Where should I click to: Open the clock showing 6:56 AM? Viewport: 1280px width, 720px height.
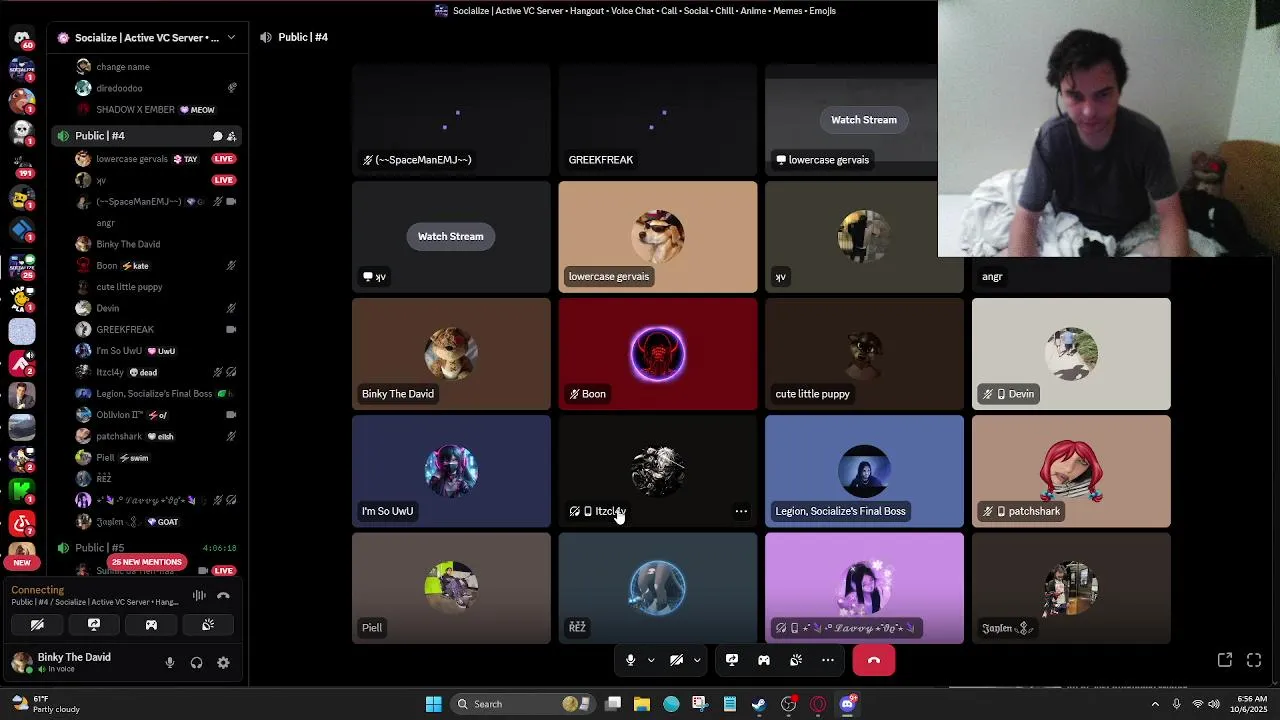pos(1252,704)
